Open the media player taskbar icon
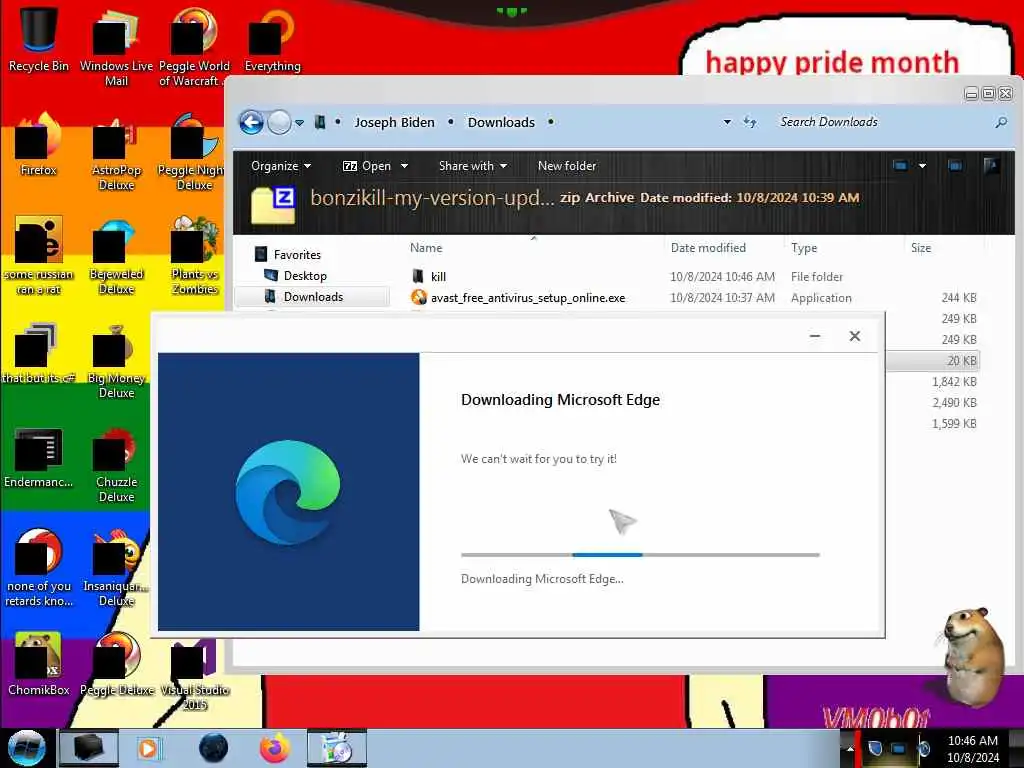 tap(148, 748)
